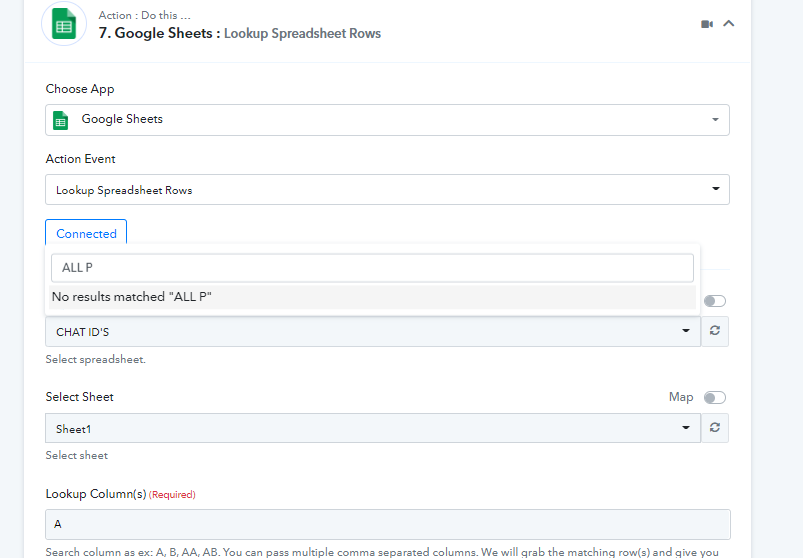The height and width of the screenshot is (558, 803).
Task: Open the CHAT ID'S spreadsheet dropdown
Action: click(373, 332)
